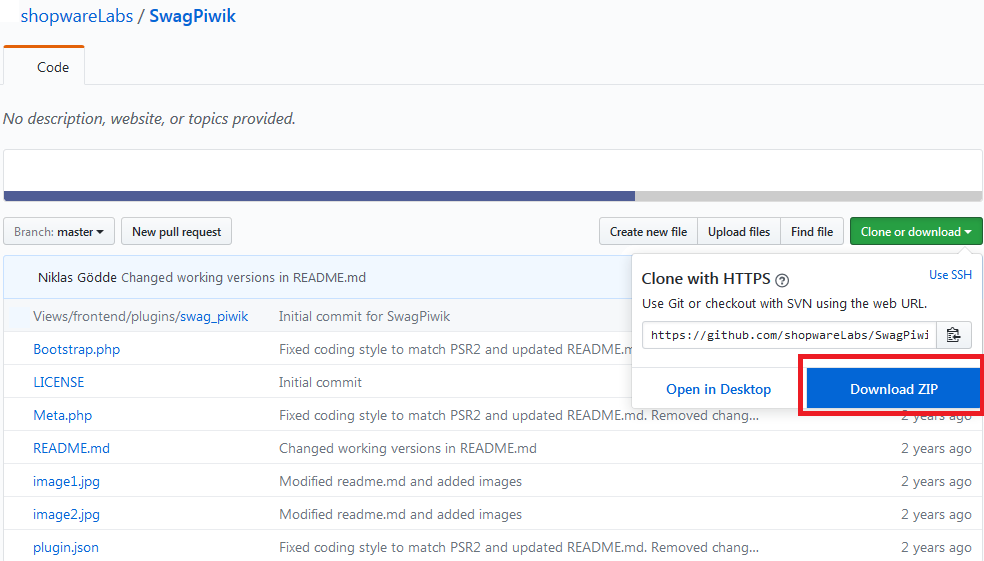Viewport: 984px width, 561px height.
Task: Click Open in Desktop link
Action: coord(719,389)
